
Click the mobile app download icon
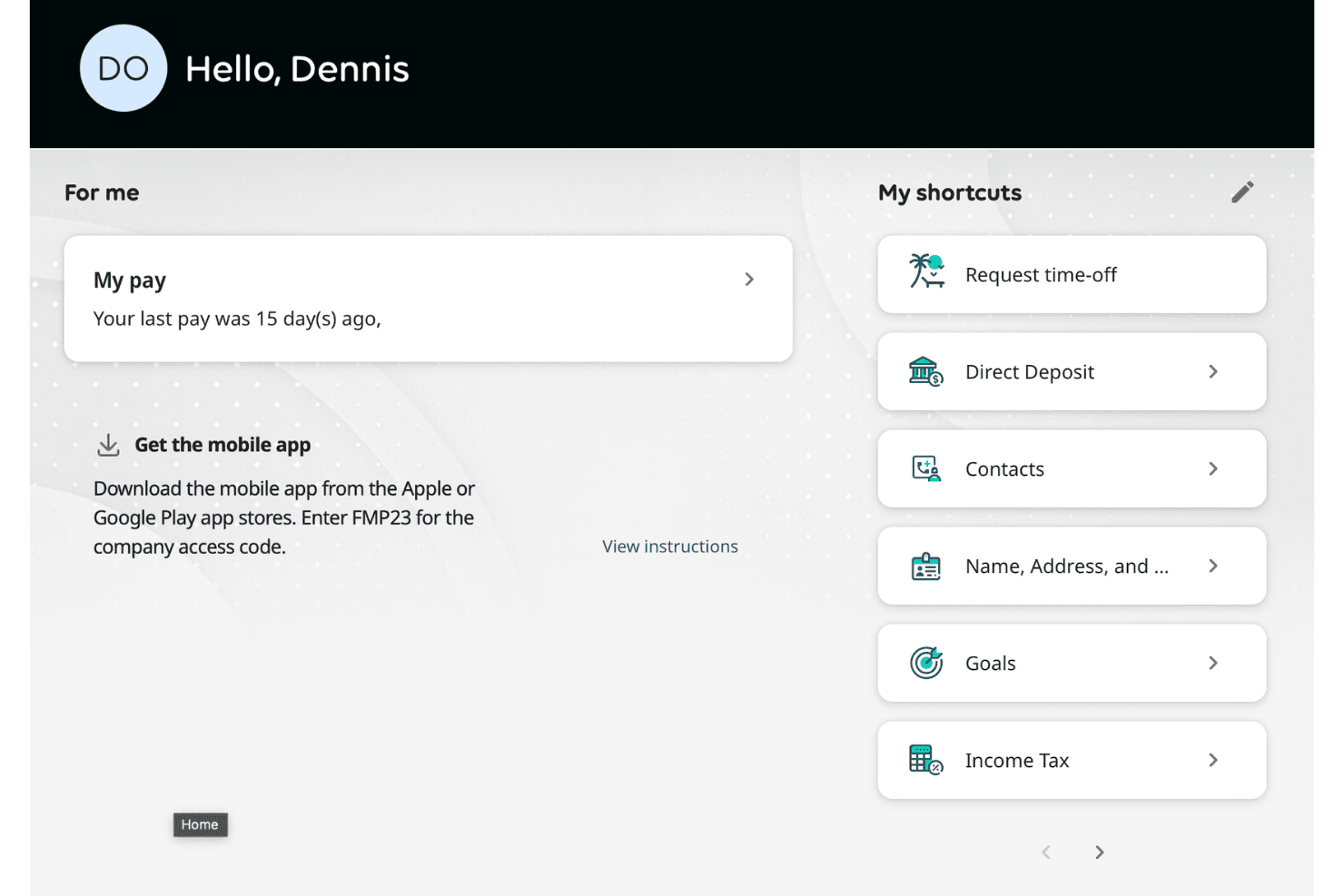(108, 445)
